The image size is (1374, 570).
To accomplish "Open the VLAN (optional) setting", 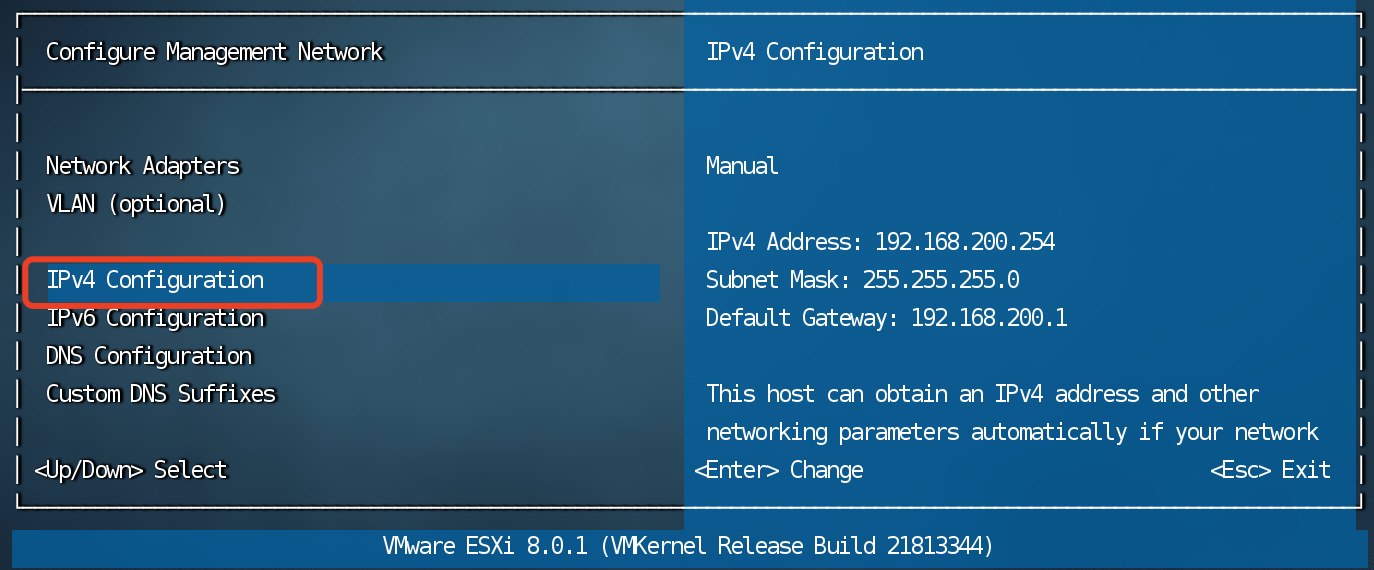I will [136, 204].
